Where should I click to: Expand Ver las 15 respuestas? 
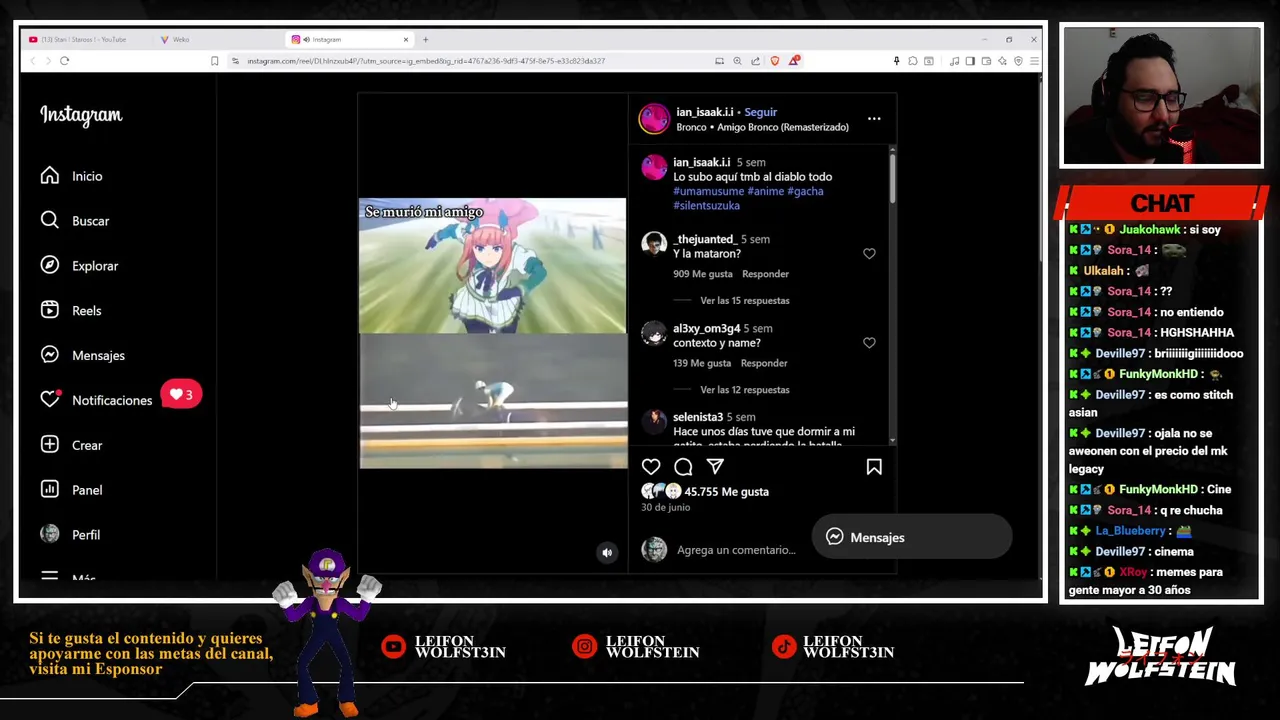(745, 301)
